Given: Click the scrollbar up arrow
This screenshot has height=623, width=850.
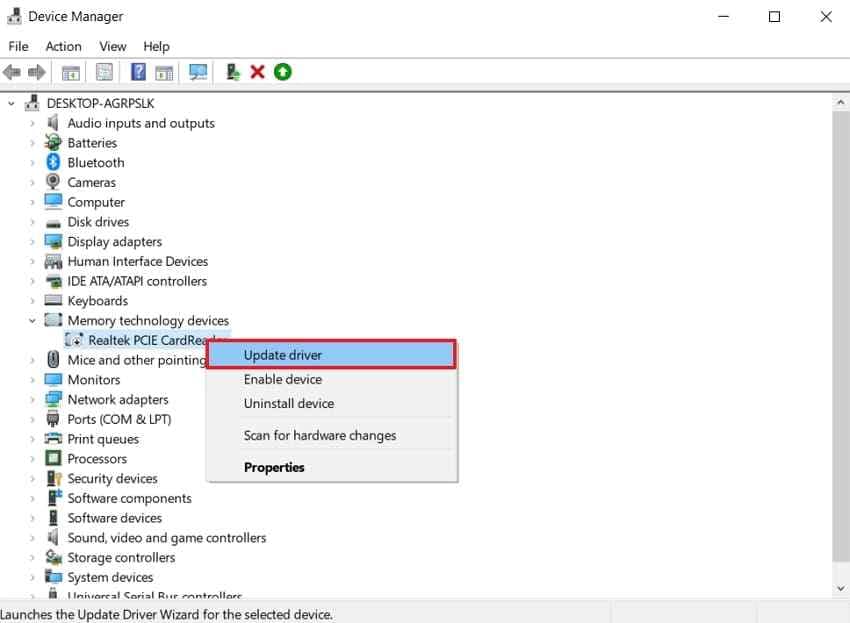Looking at the screenshot, I should click(x=841, y=102).
